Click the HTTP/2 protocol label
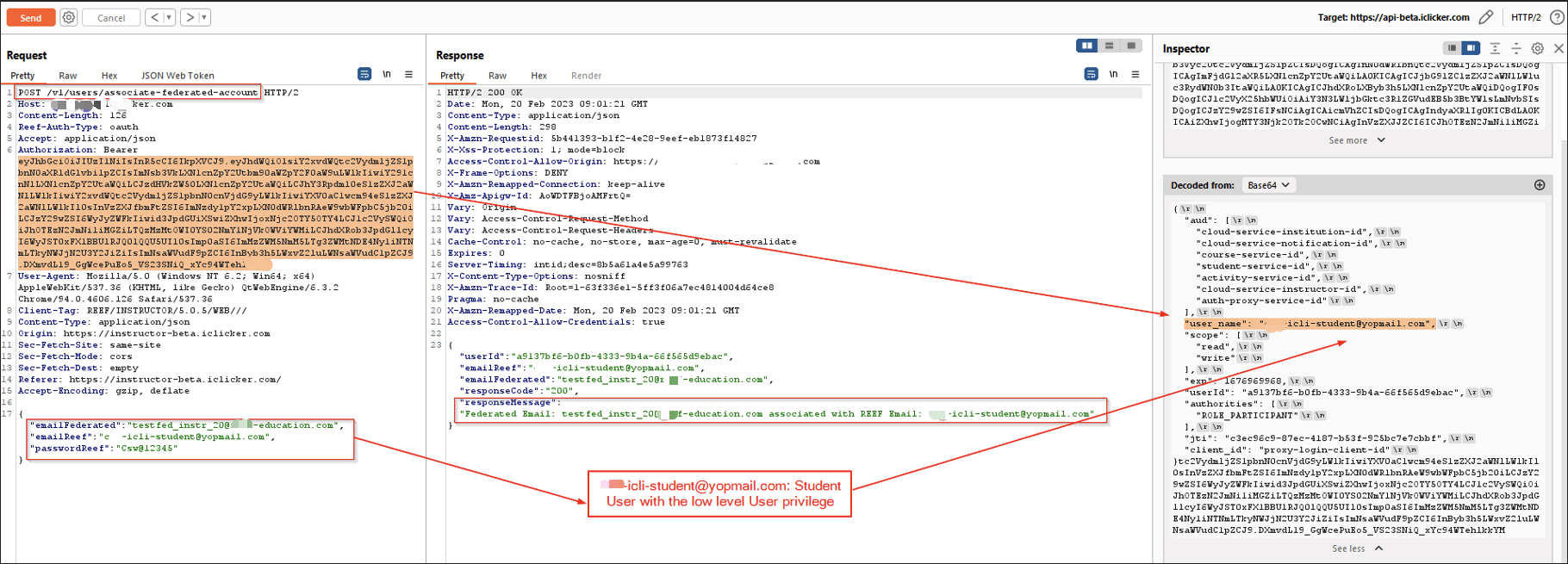Viewport: 1568px width, 564px height. pyautogui.click(x=1526, y=17)
